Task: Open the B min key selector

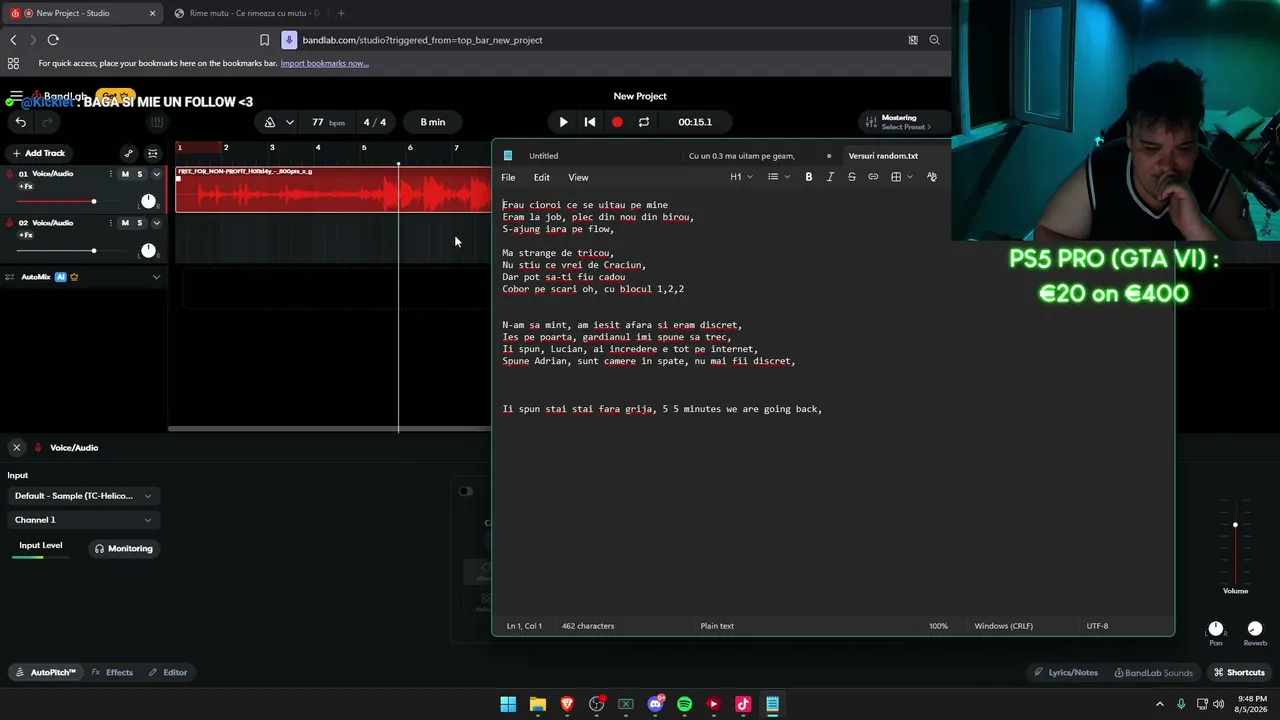Action: pyautogui.click(x=433, y=122)
